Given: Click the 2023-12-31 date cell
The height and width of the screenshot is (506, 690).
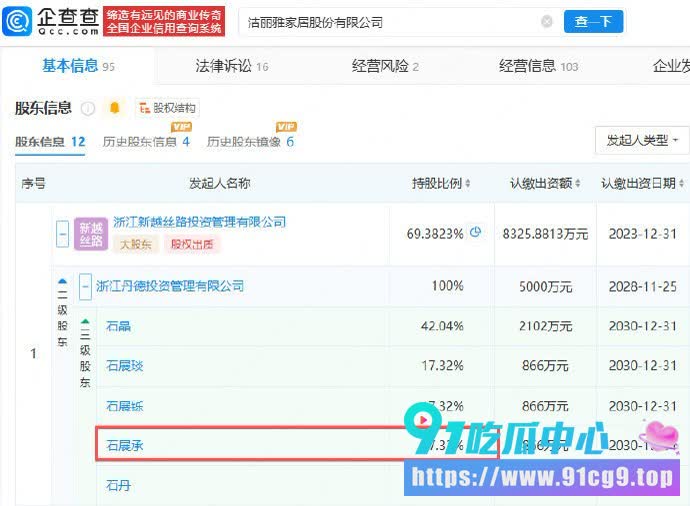Looking at the screenshot, I should pyautogui.click(x=642, y=234).
